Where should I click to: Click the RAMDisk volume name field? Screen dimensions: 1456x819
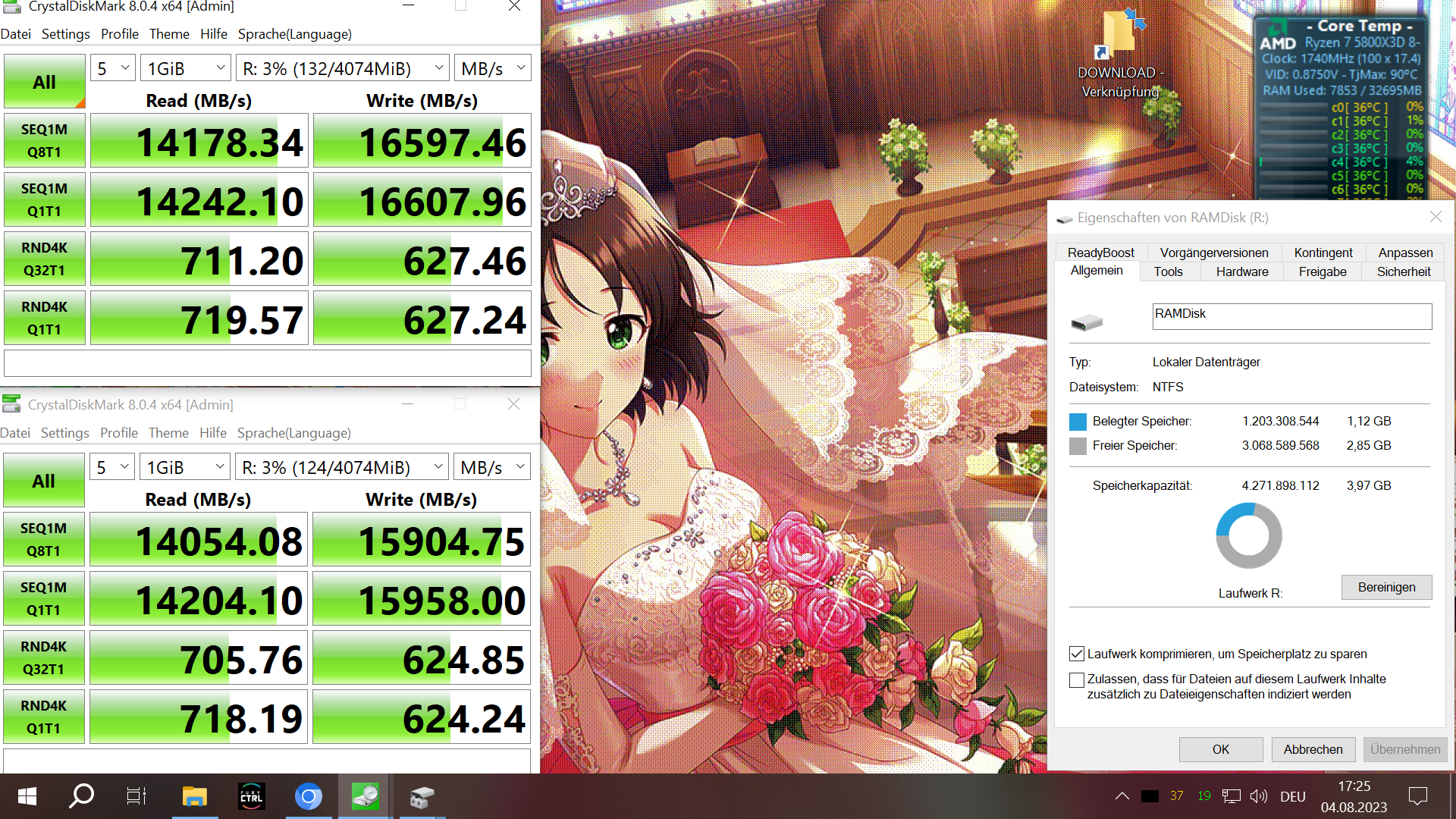tap(1291, 316)
